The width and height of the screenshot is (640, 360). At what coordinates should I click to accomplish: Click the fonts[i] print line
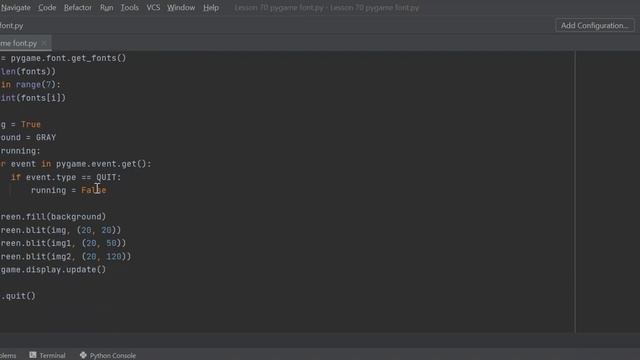pyautogui.click(x=33, y=98)
